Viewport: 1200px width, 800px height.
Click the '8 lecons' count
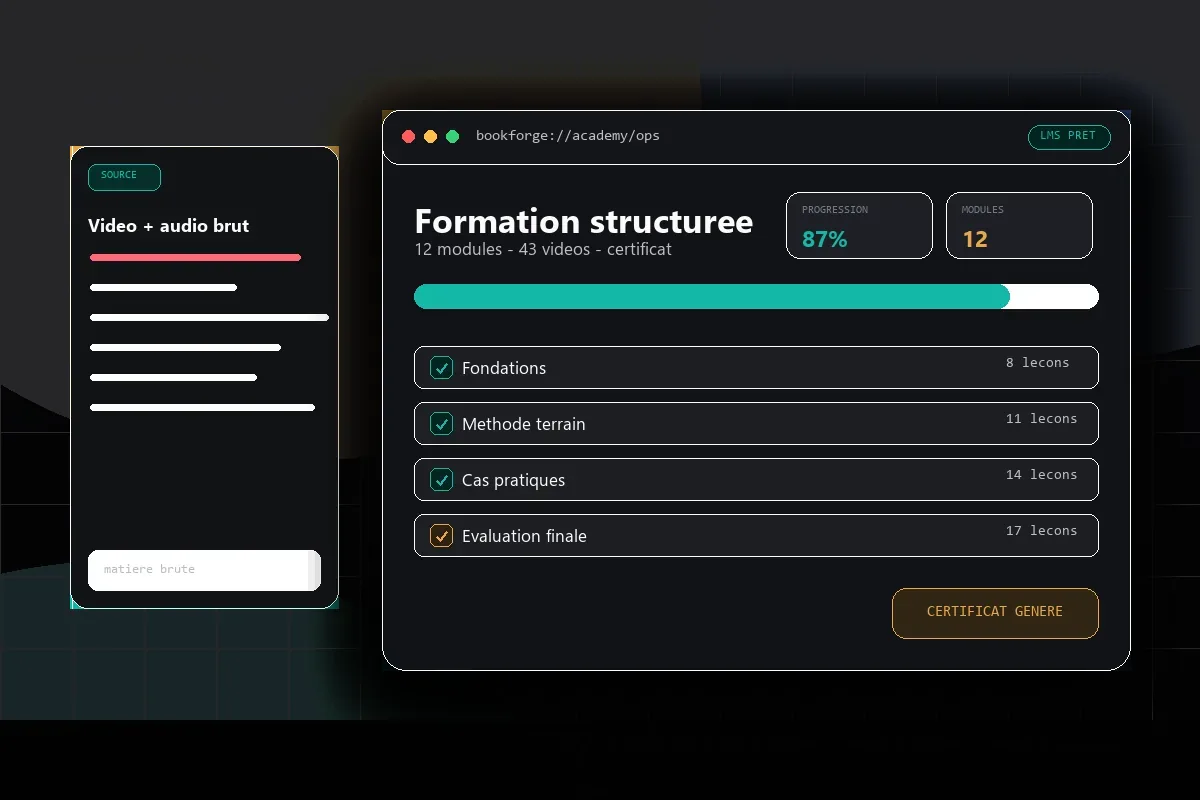(1038, 363)
